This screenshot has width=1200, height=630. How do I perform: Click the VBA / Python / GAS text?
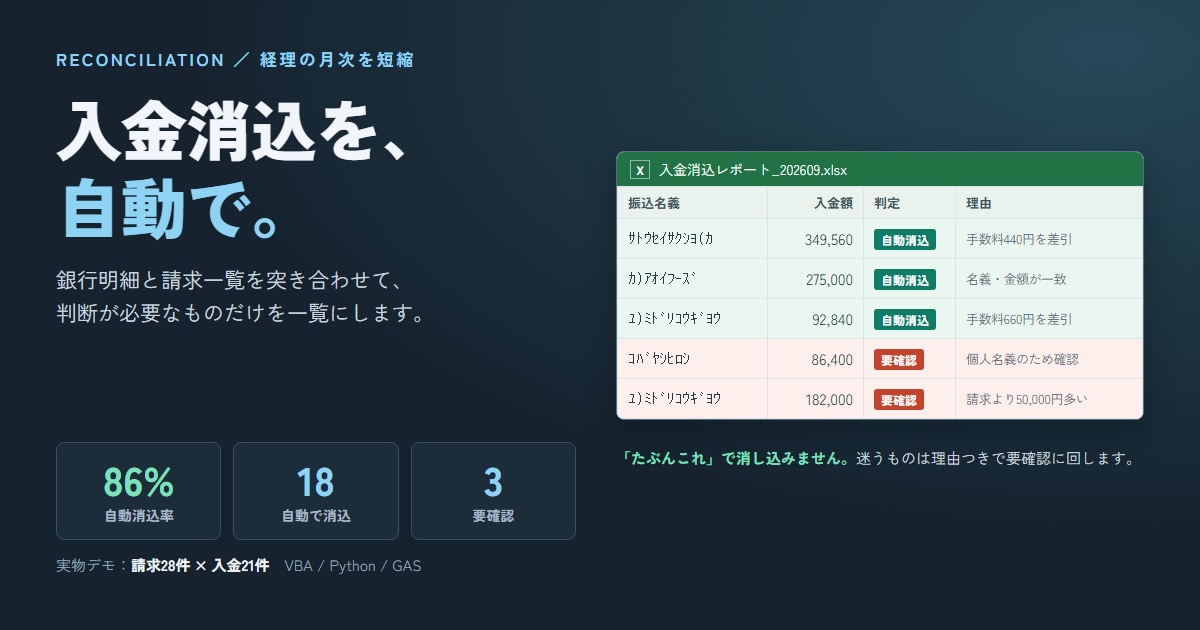353,566
